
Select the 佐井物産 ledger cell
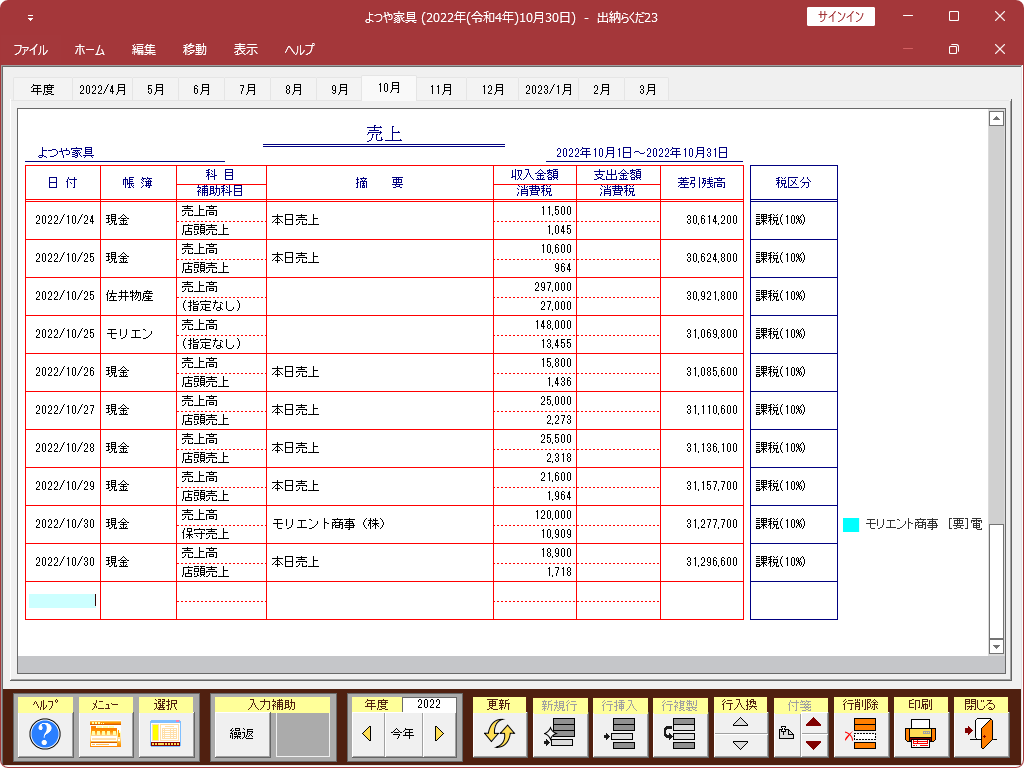click(x=138, y=296)
